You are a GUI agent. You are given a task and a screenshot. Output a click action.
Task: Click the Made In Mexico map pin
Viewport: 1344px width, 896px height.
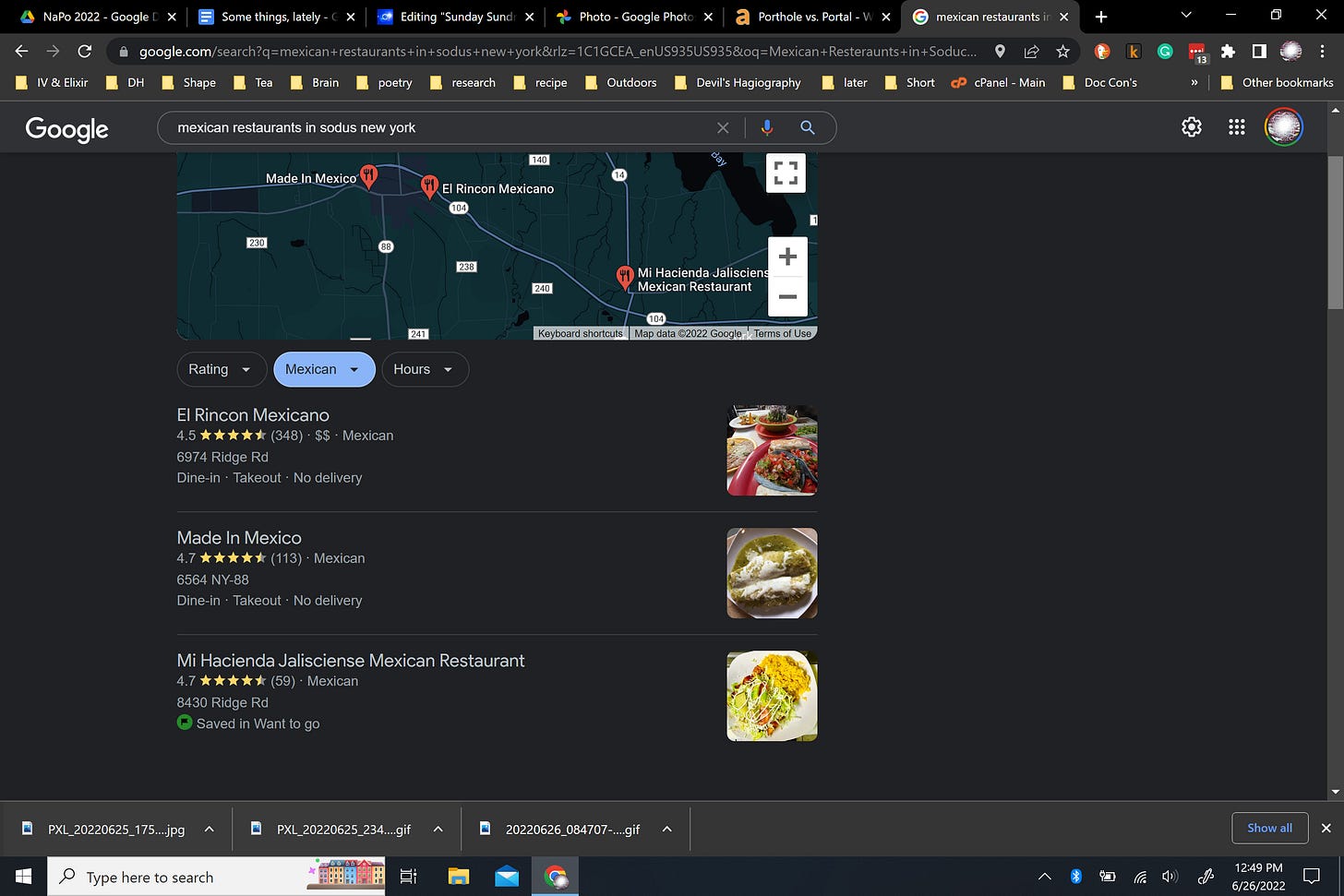pos(368,176)
